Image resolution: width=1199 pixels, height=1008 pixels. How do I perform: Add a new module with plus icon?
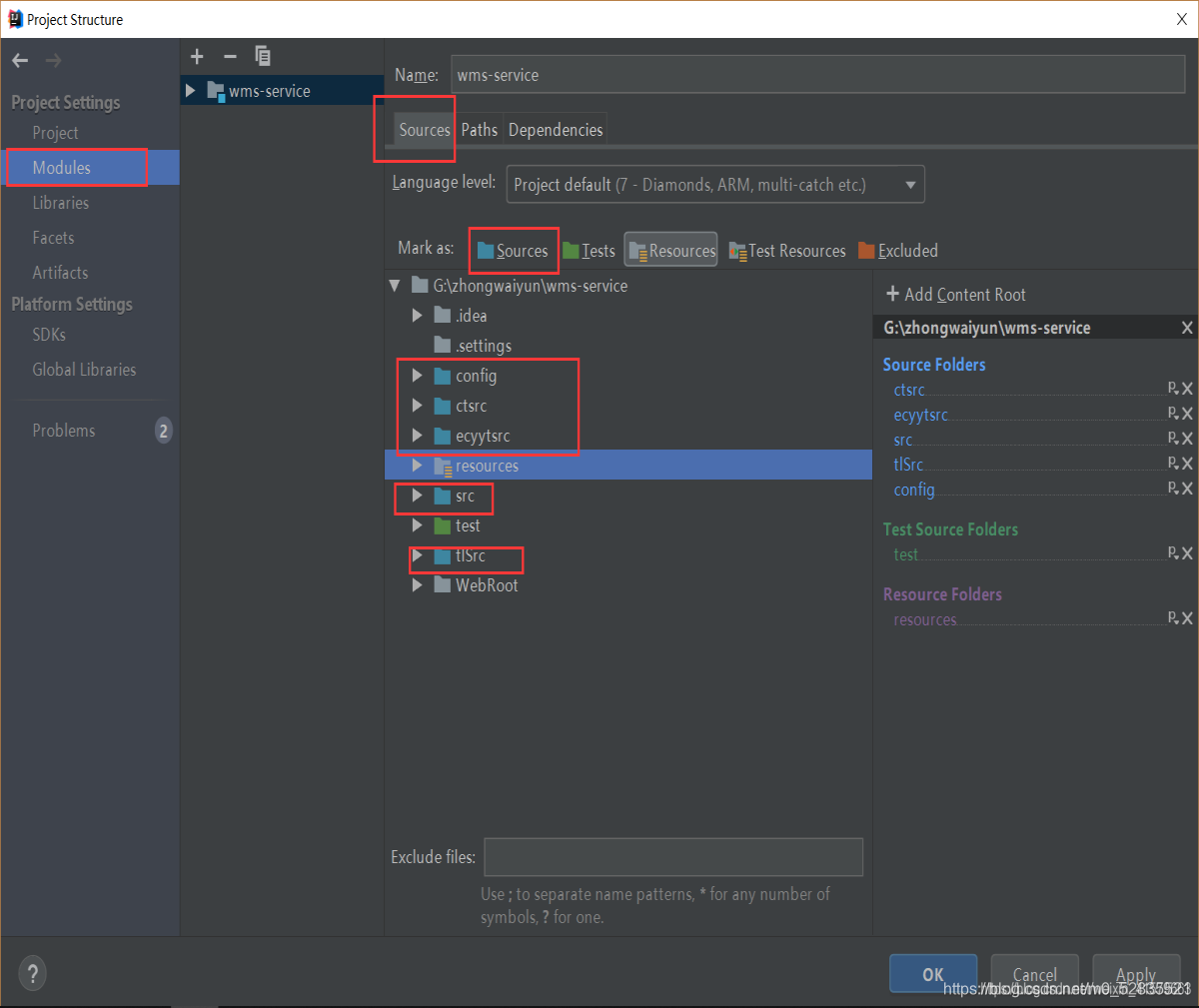tap(197, 57)
